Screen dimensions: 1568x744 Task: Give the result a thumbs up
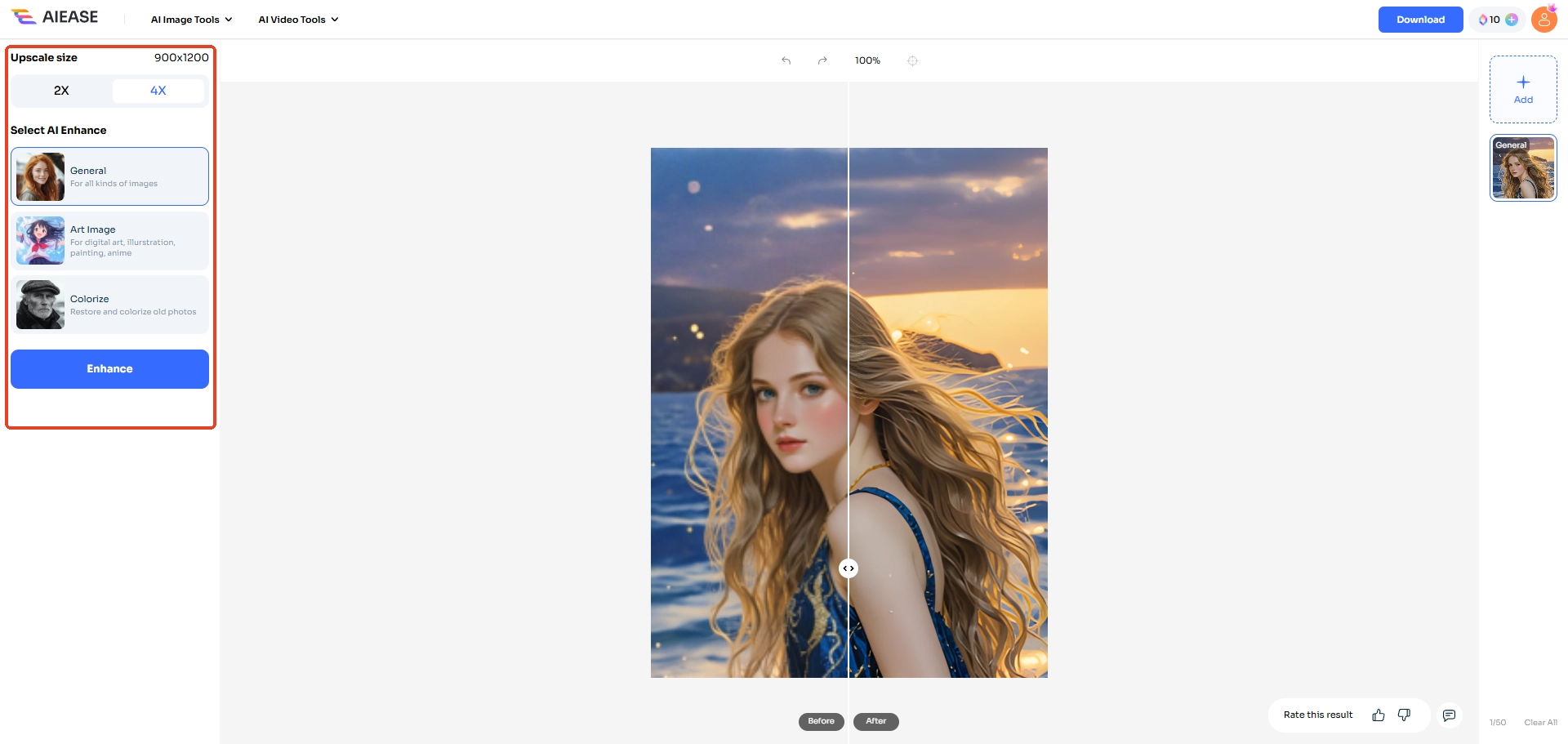[1379, 715]
